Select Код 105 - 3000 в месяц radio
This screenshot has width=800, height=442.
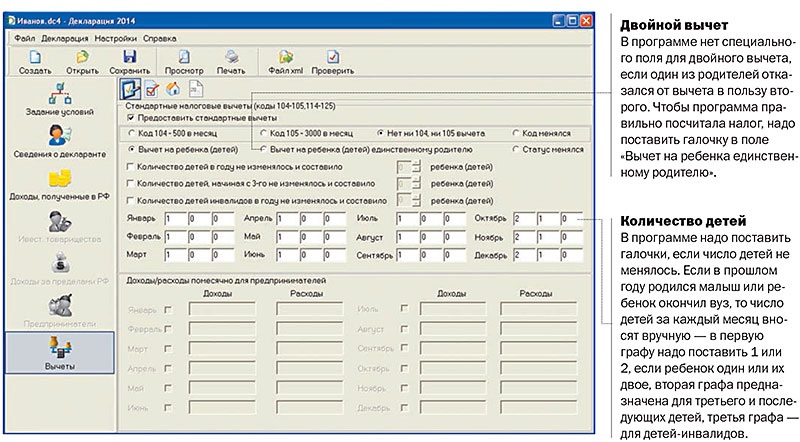tap(261, 133)
